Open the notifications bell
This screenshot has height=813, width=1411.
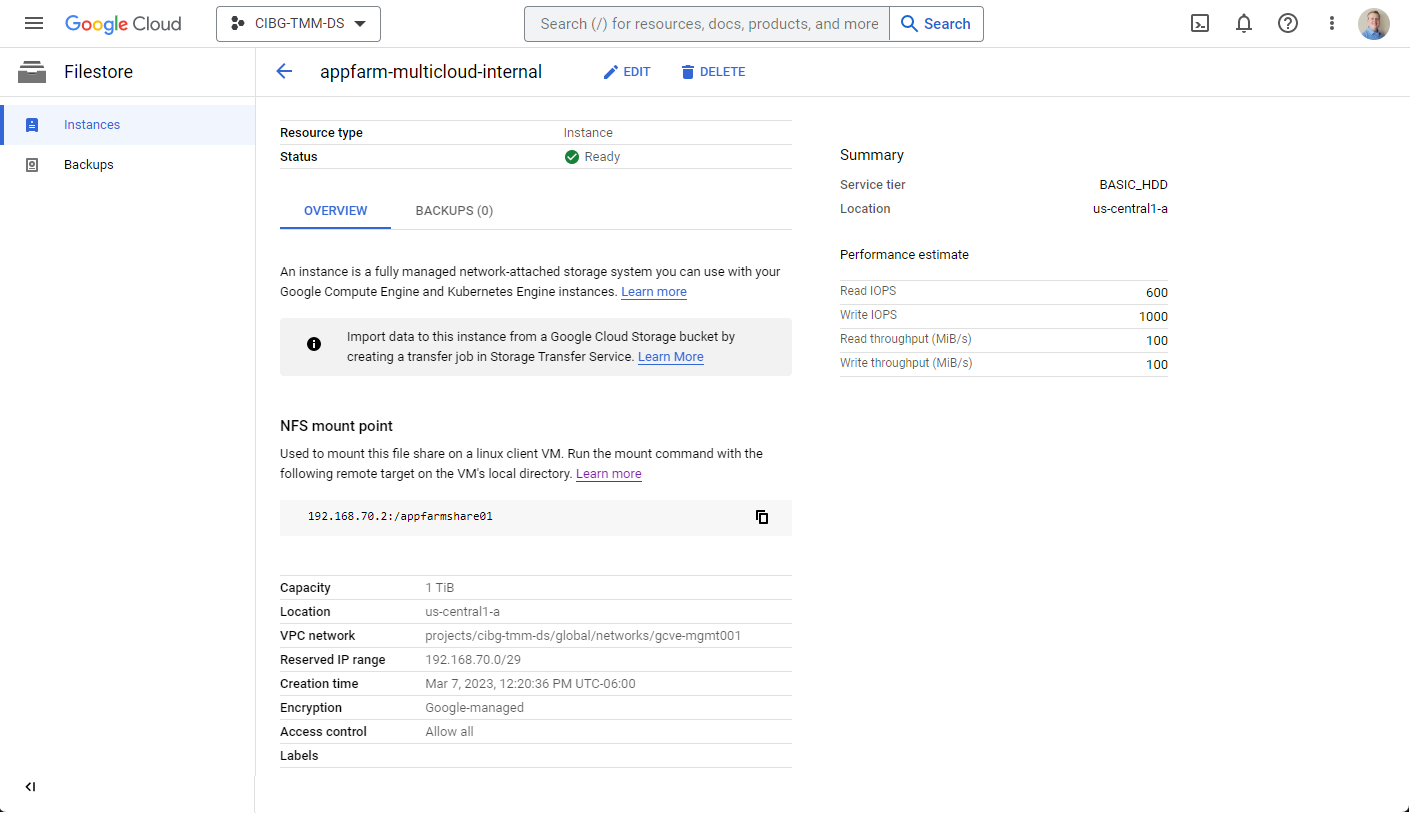[1244, 24]
